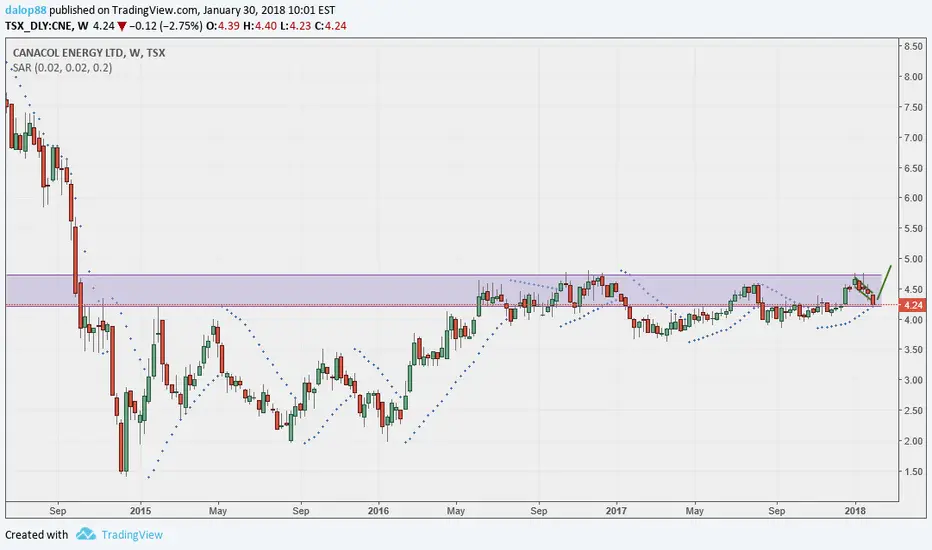The width and height of the screenshot is (932, 550).
Task: Click the 4.50 price axis label
Action: click(x=913, y=290)
